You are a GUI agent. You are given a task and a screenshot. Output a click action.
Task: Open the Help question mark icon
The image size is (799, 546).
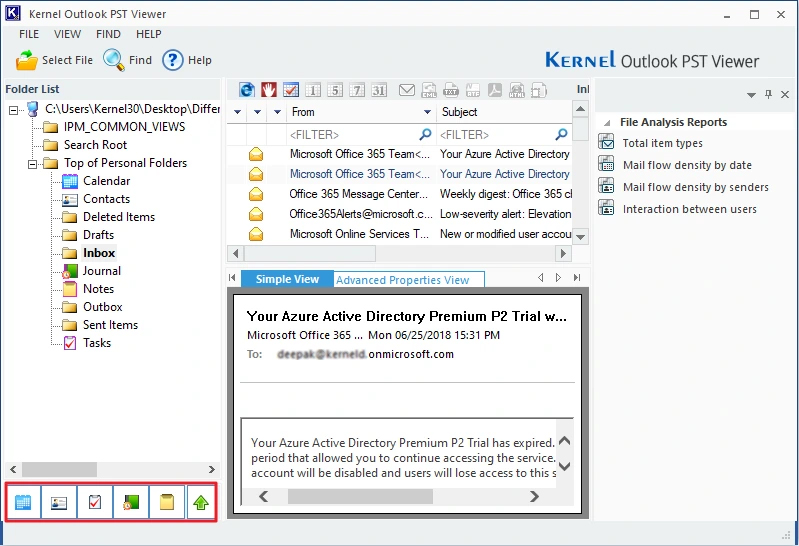coord(173,60)
